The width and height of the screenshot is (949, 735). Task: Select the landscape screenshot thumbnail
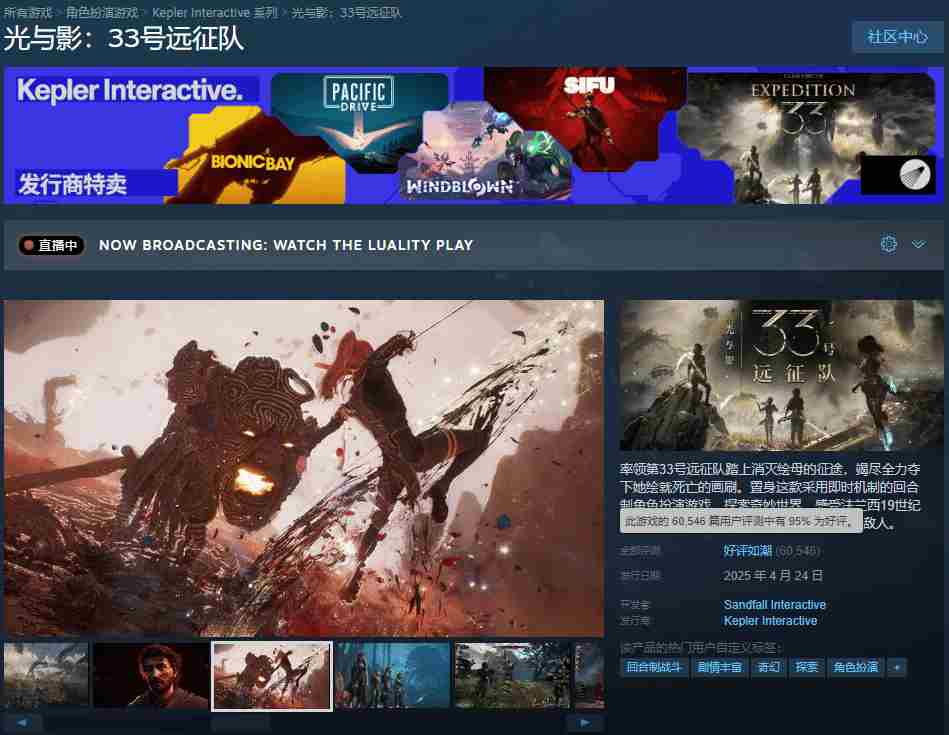coord(46,674)
